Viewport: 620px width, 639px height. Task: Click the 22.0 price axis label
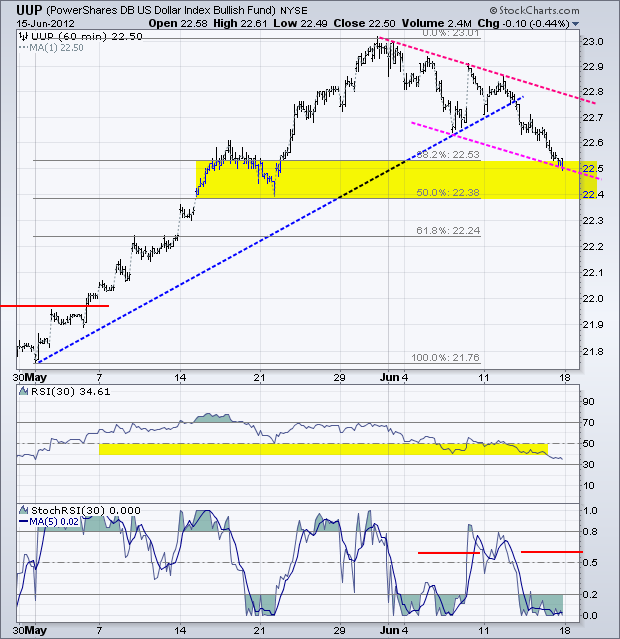point(593,299)
